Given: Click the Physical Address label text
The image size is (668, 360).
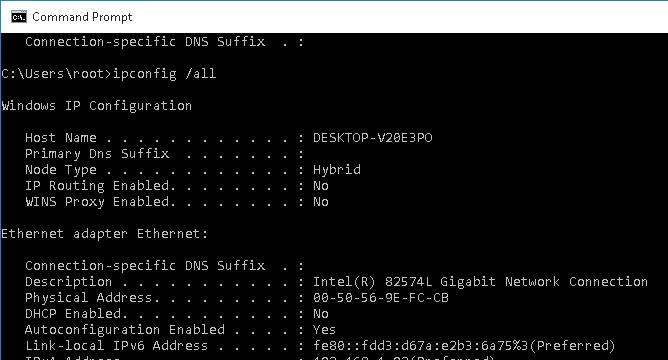Looking at the screenshot, I should tap(89, 297).
